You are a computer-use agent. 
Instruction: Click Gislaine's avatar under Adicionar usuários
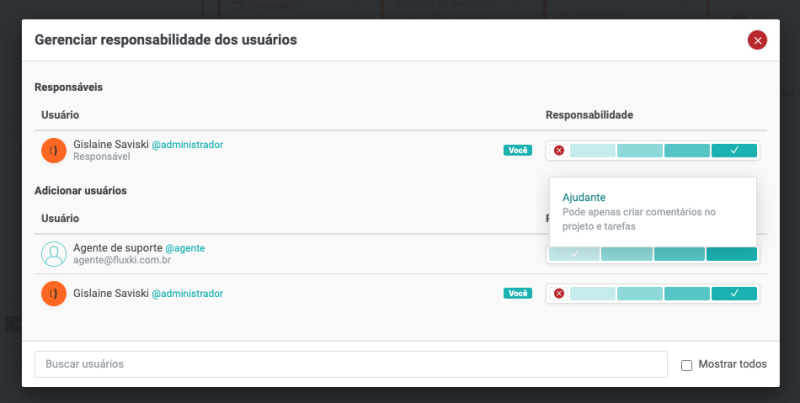pyautogui.click(x=53, y=293)
